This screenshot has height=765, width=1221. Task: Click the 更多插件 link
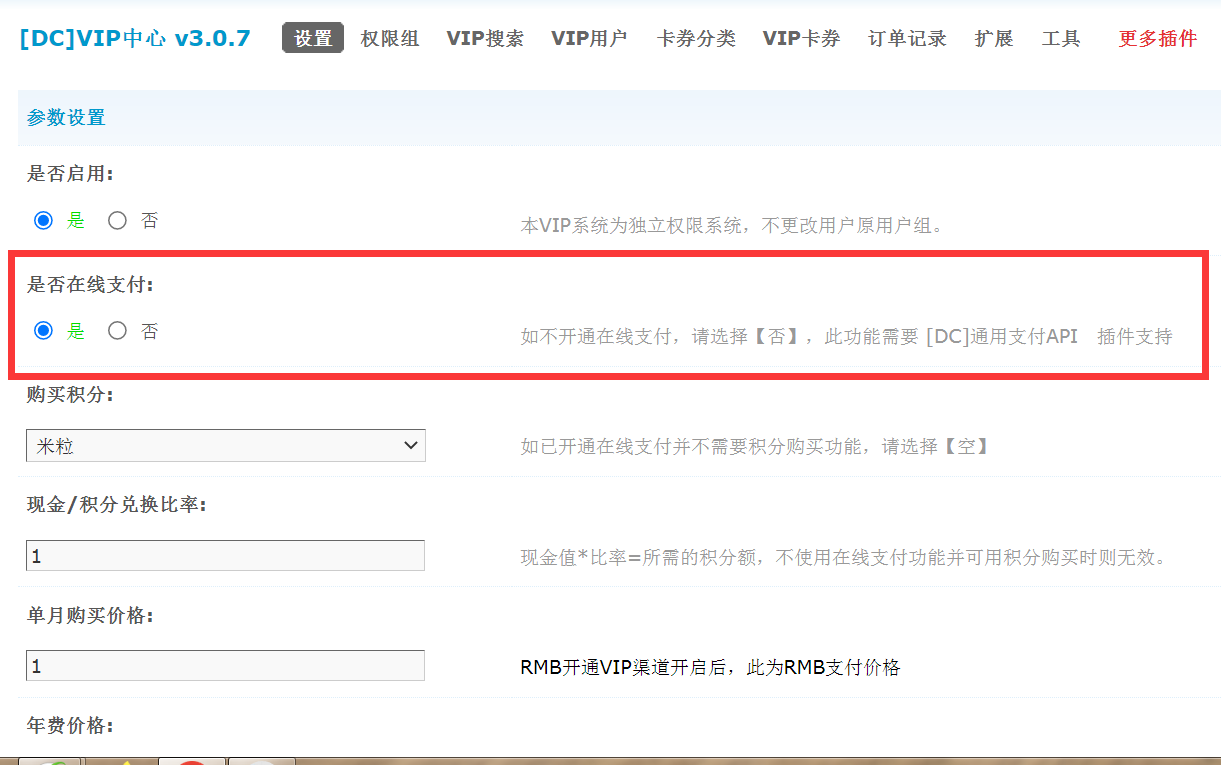1157,39
